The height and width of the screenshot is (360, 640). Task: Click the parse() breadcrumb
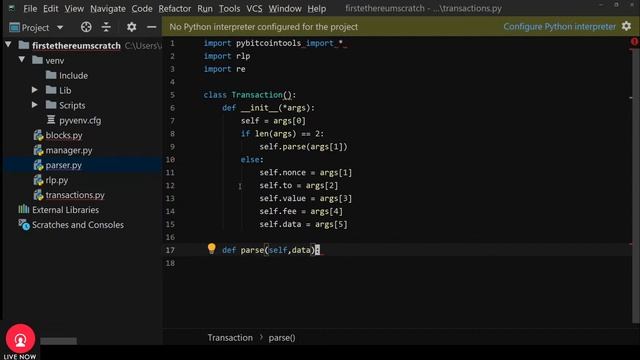point(282,338)
